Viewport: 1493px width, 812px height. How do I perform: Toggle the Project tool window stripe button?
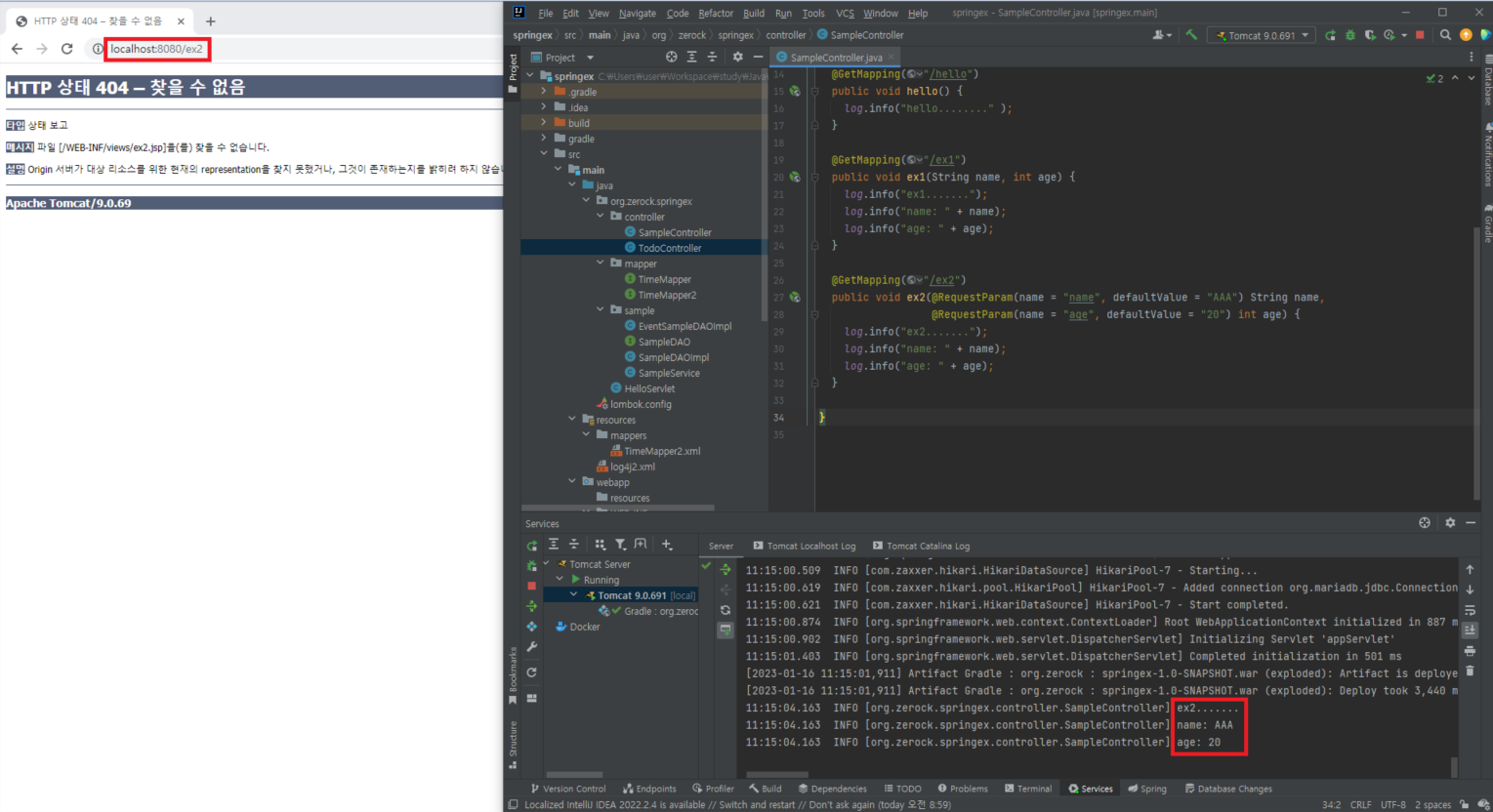pos(513,74)
